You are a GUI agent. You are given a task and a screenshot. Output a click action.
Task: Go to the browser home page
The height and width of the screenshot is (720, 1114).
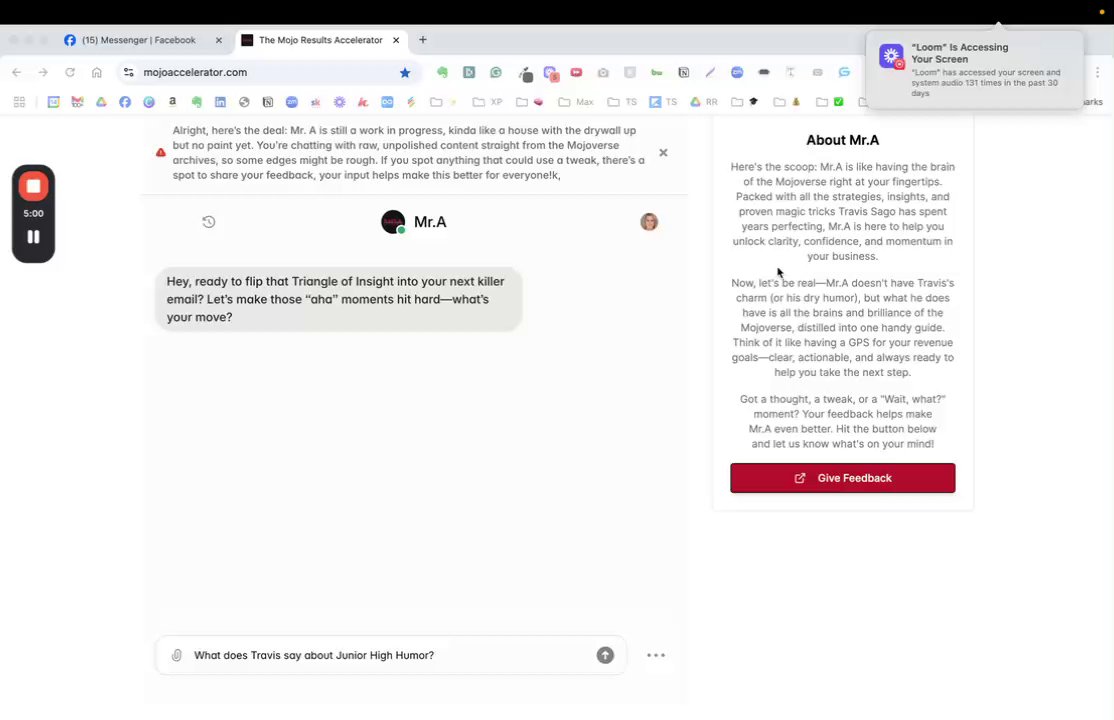tap(97, 72)
